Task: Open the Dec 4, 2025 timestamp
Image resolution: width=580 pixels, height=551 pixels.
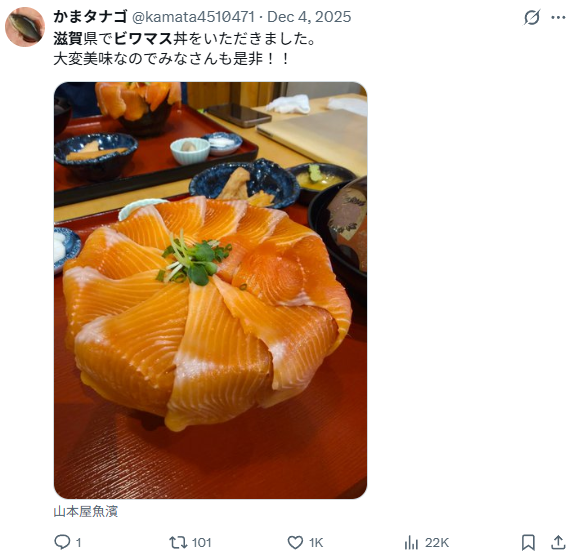Action: [309, 17]
